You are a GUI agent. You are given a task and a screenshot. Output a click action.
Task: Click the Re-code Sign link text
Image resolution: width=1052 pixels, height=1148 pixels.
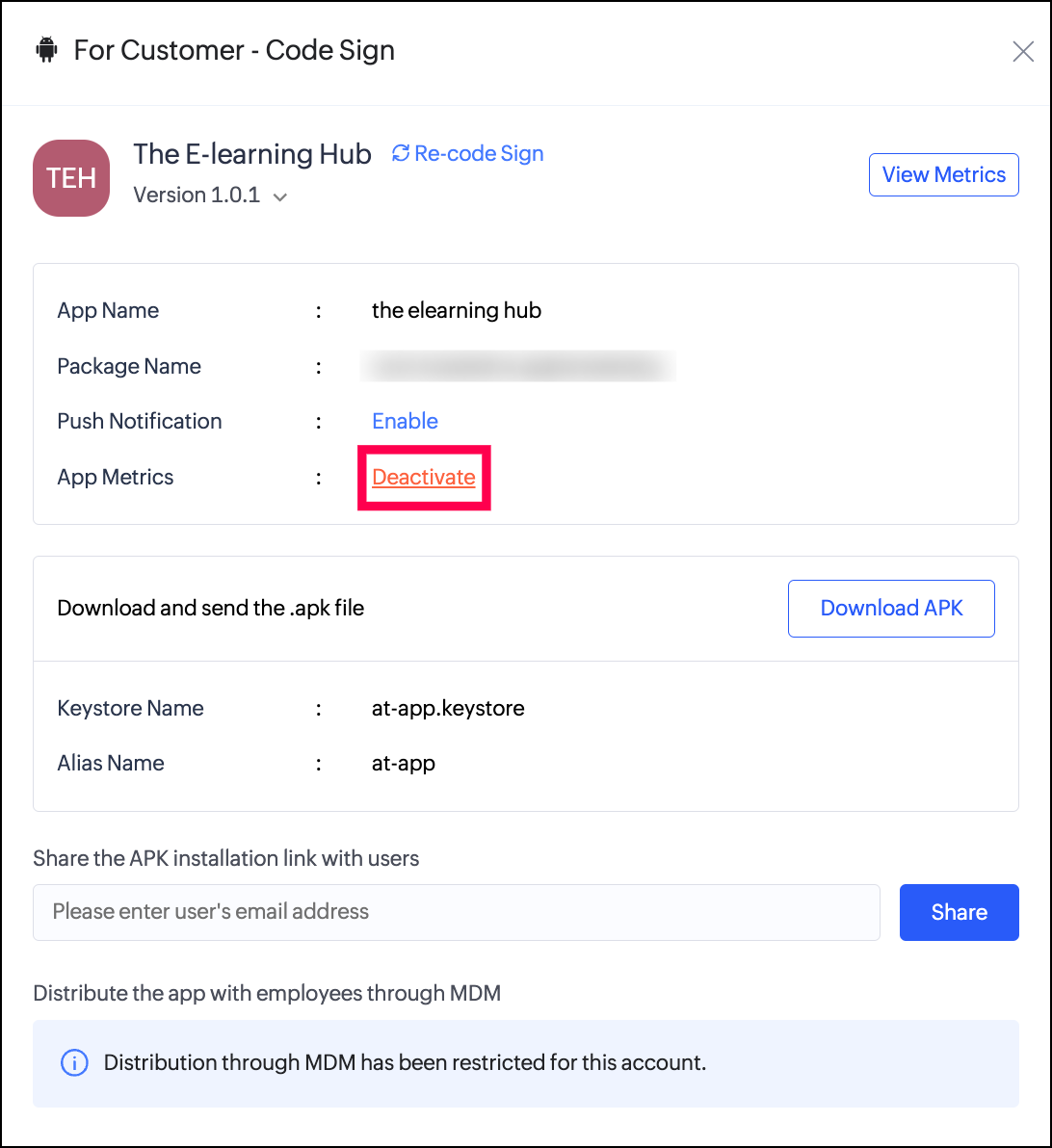pyautogui.click(x=479, y=153)
